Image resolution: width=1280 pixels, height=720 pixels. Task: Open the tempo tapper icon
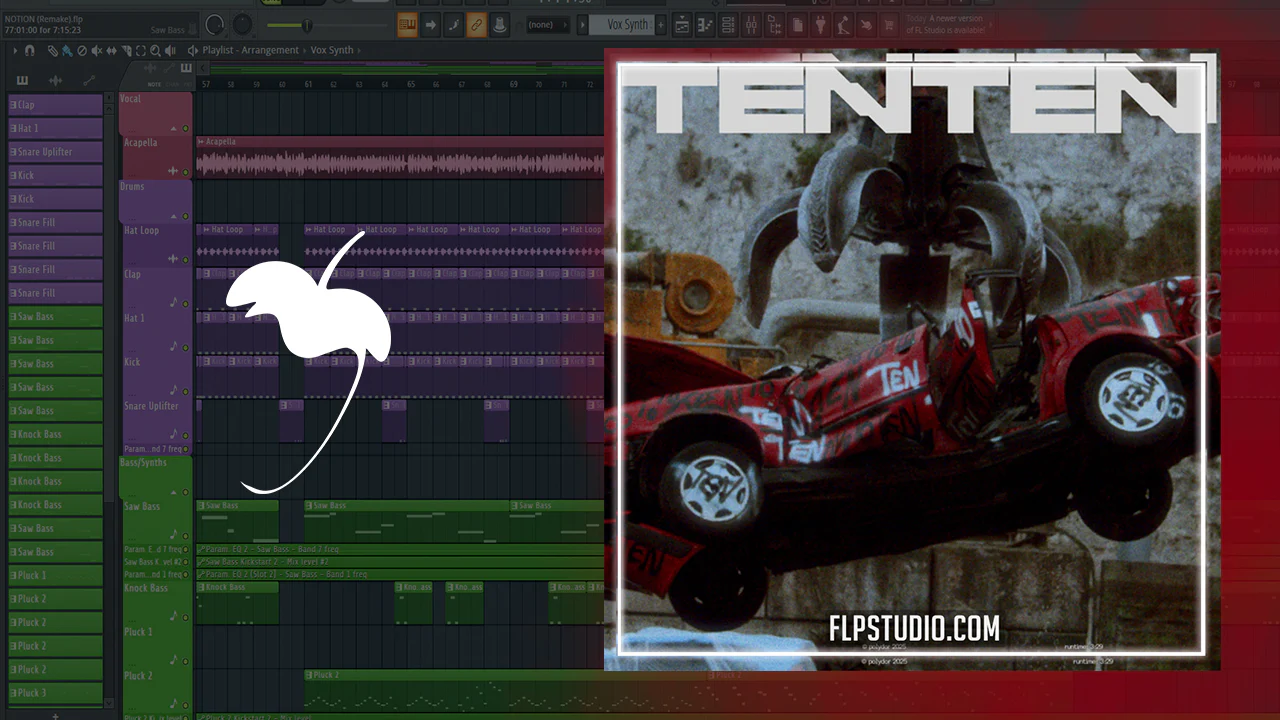click(843, 25)
